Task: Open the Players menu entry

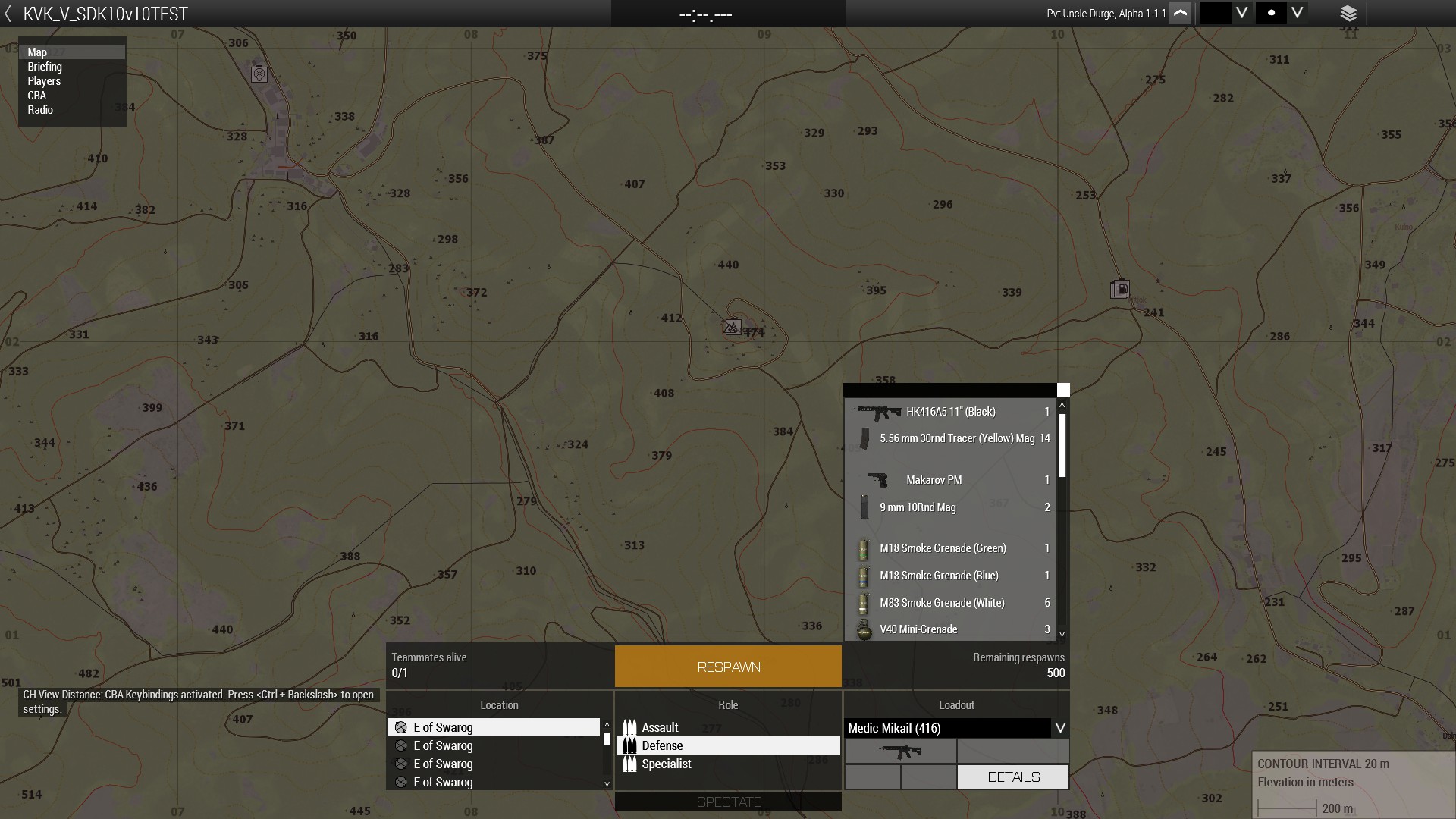Action: (x=44, y=81)
